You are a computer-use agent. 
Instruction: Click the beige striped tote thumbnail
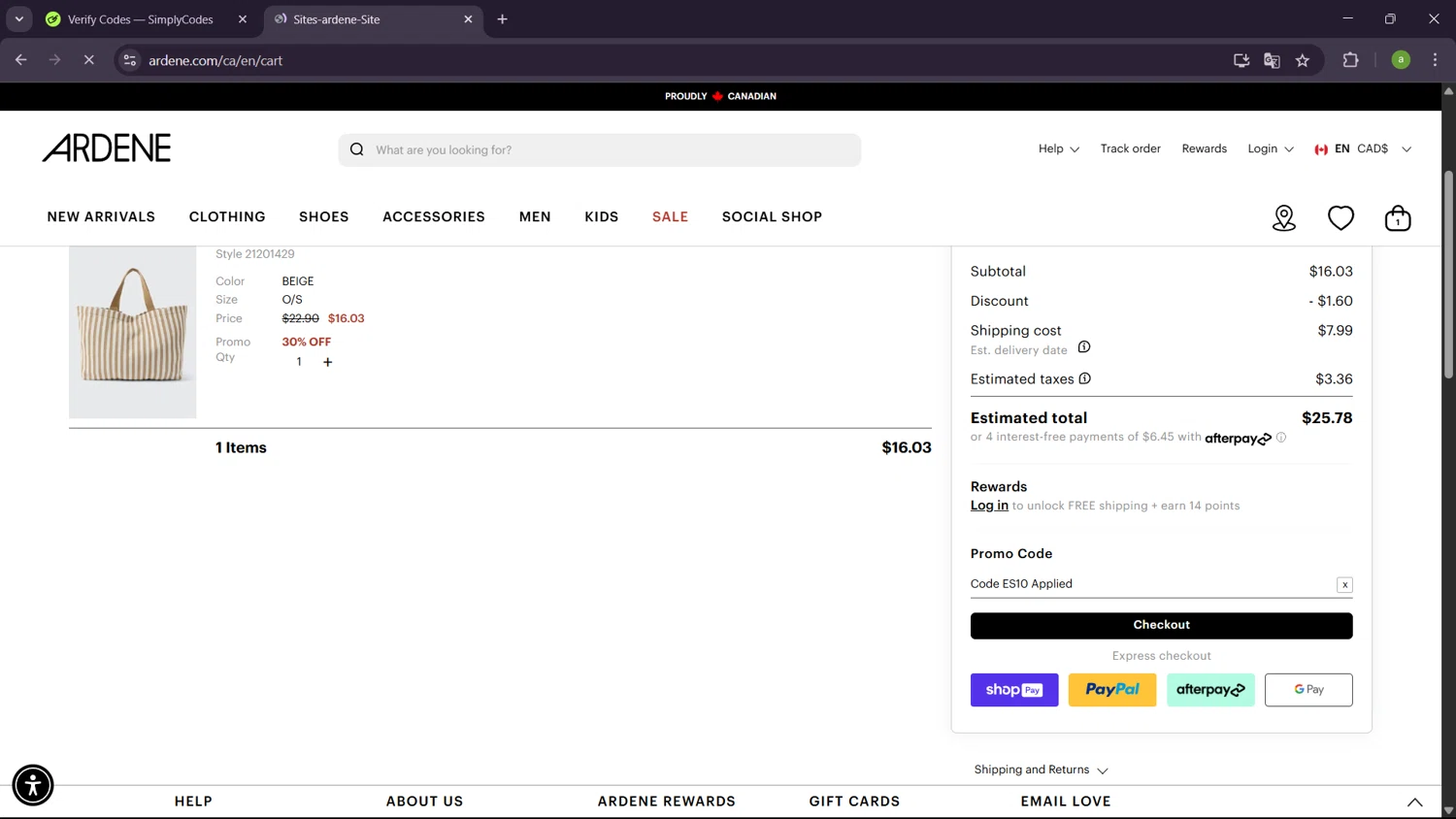[132, 332]
